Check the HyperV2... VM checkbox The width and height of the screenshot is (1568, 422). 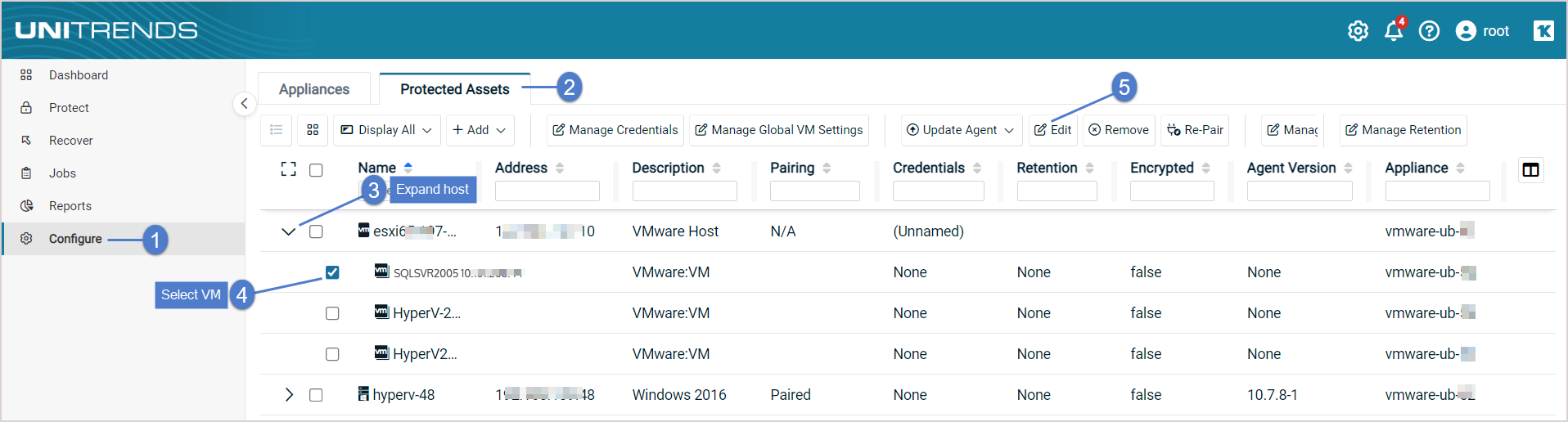coord(332,354)
